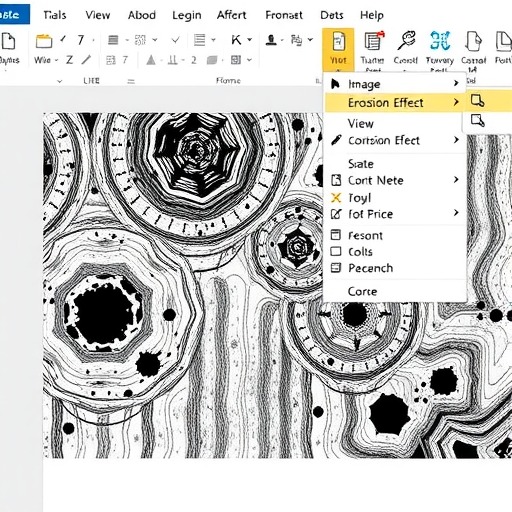Click the triangle shape icon

[x=151, y=60]
